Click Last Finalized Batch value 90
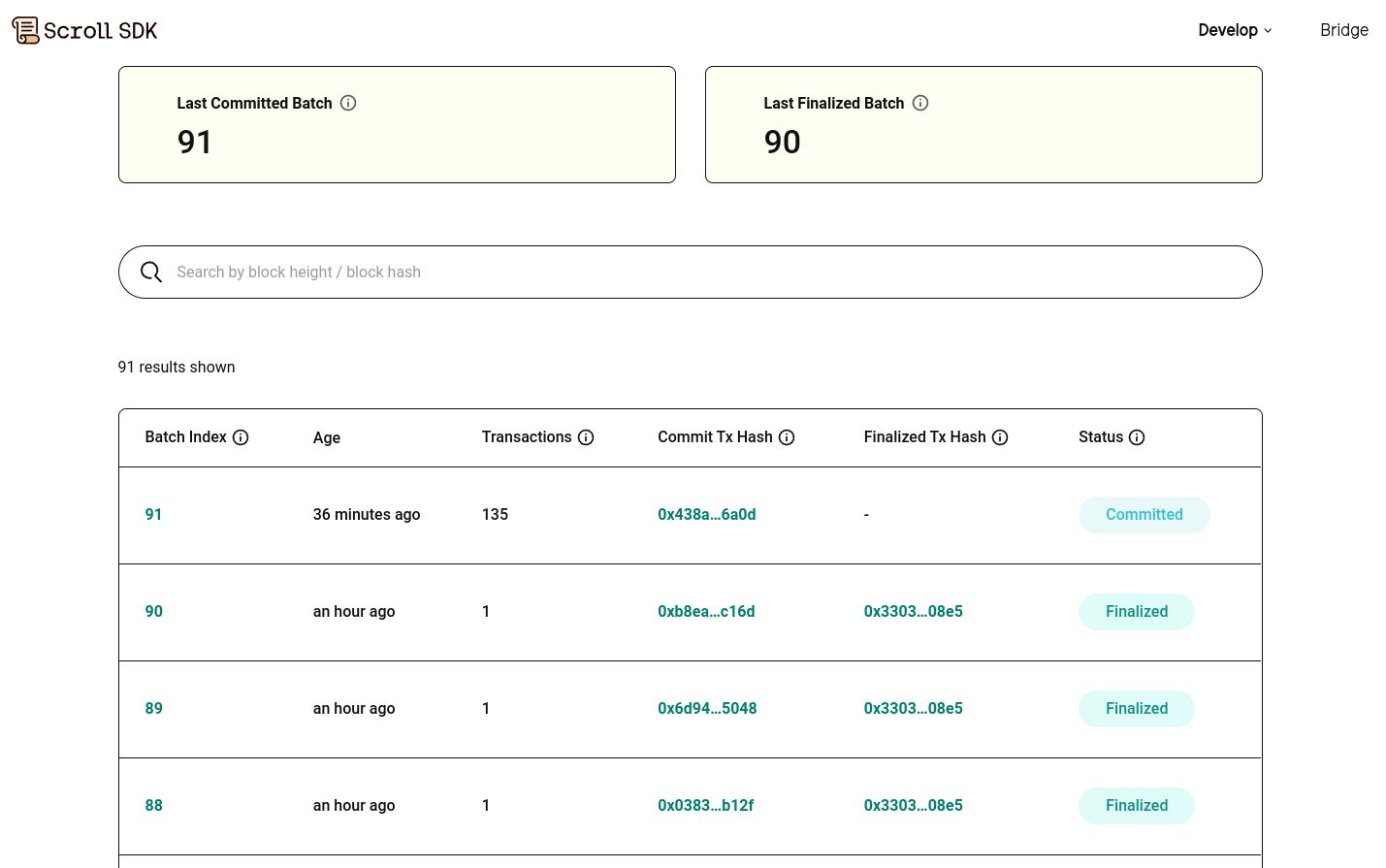 point(782,143)
